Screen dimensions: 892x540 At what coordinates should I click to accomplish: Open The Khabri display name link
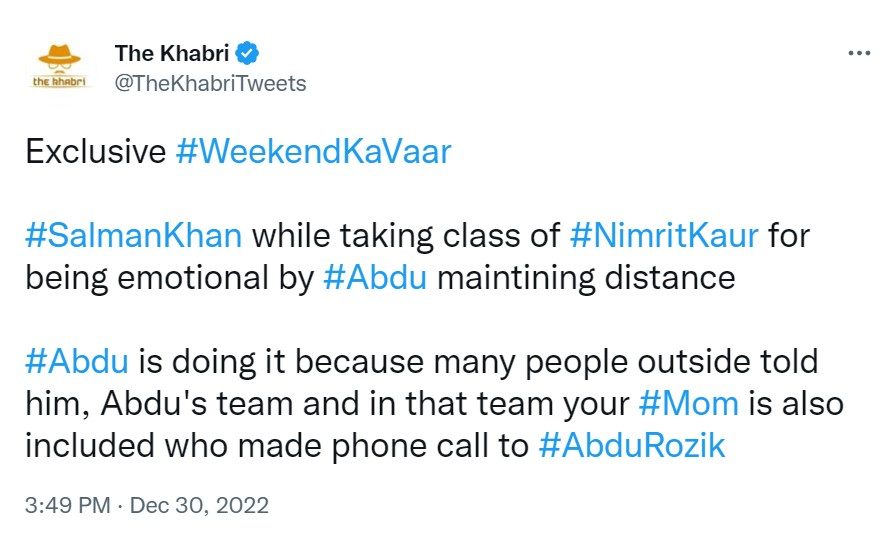pos(173,53)
